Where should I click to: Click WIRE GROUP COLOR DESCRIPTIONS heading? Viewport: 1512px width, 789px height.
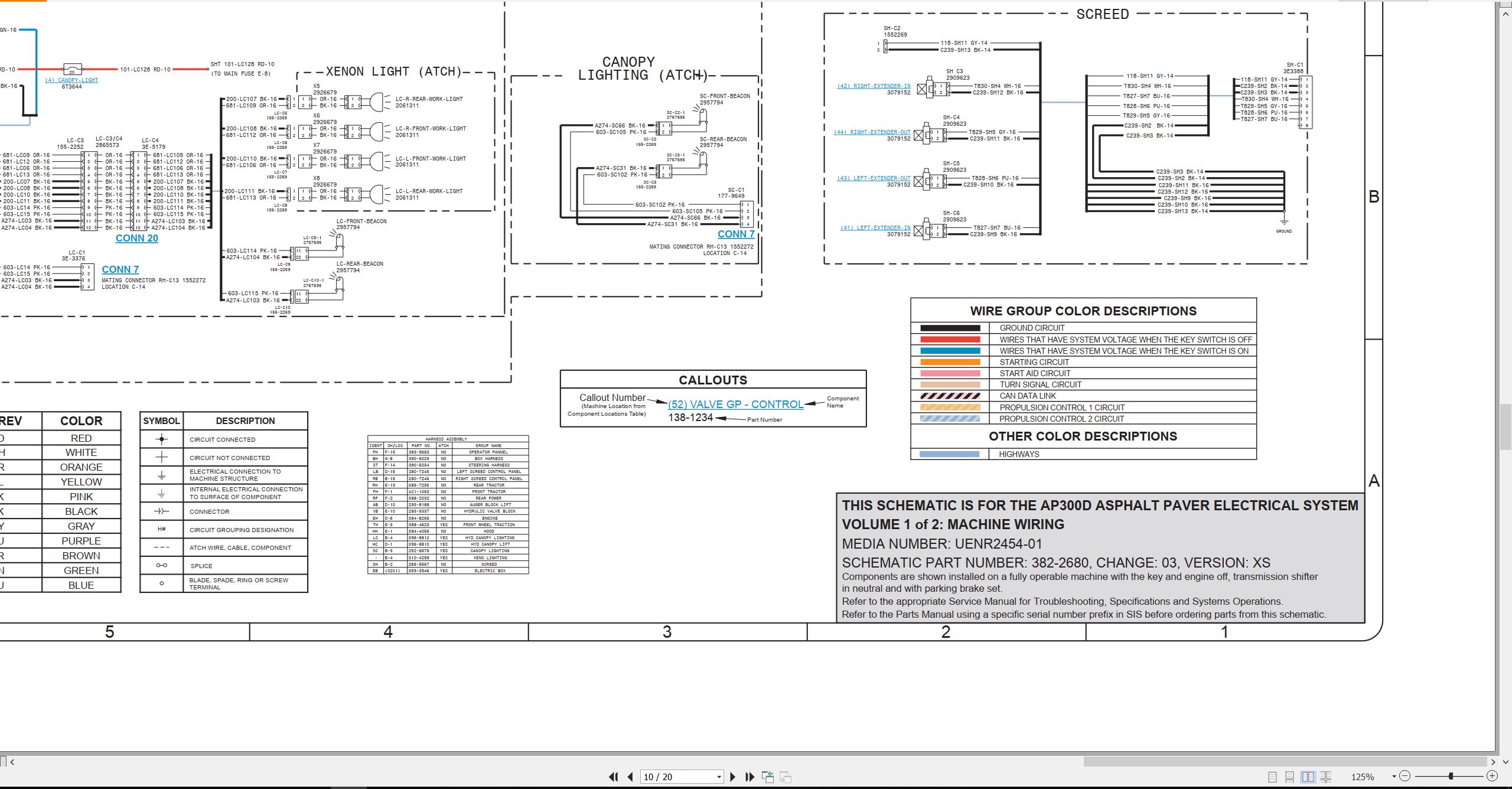pos(1083,311)
